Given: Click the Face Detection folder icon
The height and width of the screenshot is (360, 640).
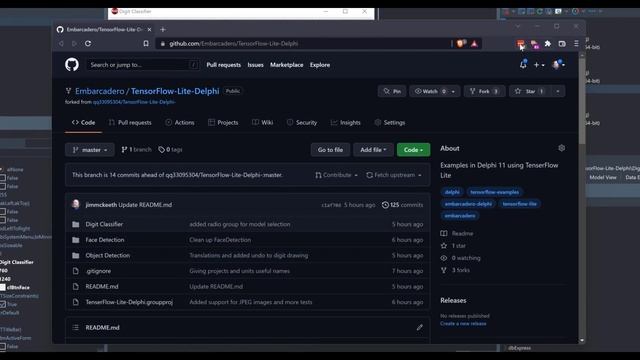Looking at the screenshot, I should pos(76,240).
